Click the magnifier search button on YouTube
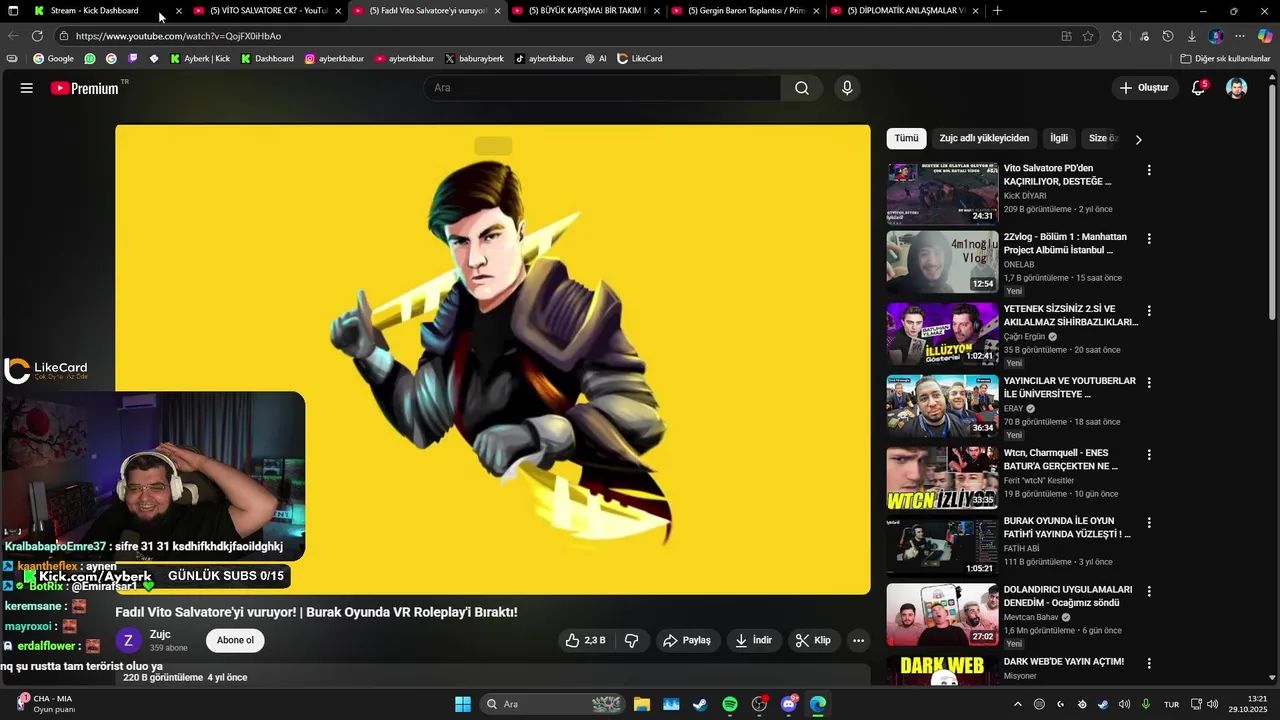 click(x=802, y=88)
